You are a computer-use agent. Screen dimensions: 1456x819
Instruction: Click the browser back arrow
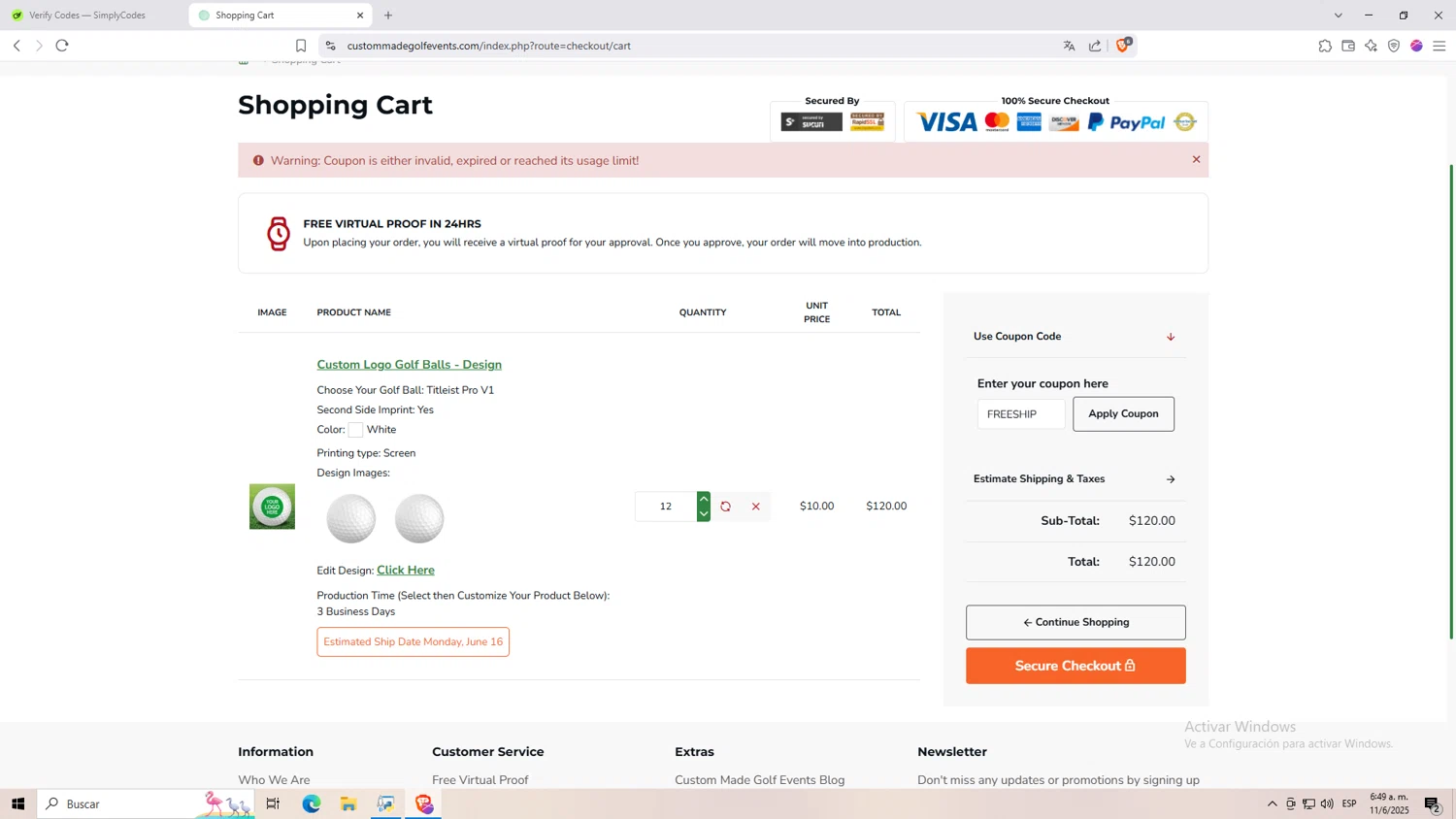tap(17, 46)
